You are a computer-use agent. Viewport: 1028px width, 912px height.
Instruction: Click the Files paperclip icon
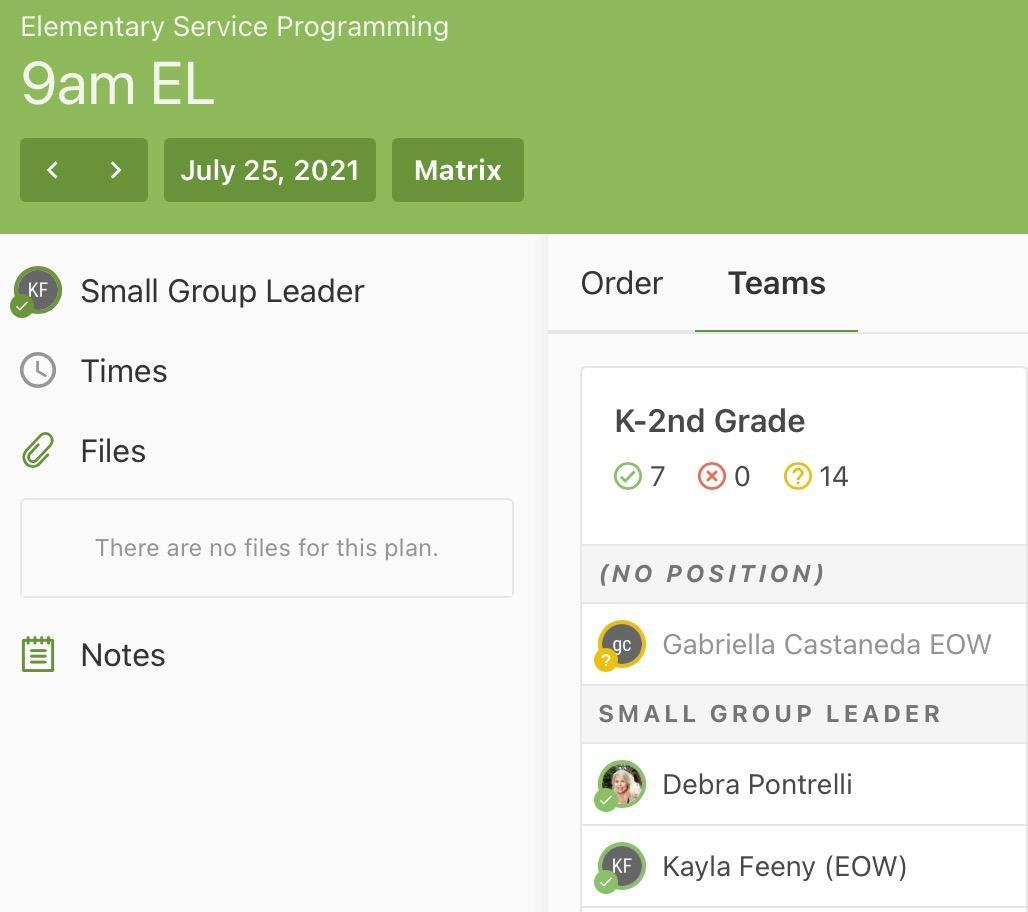click(38, 451)
